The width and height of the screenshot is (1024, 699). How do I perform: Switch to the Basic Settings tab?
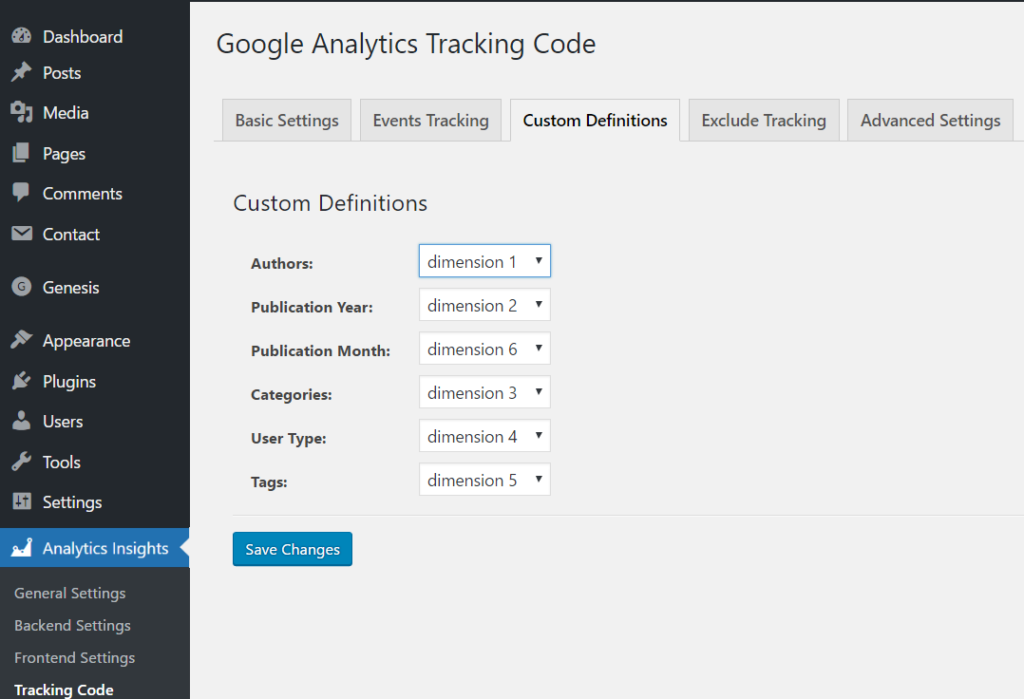pyautogui.click(x=287, y=120)
